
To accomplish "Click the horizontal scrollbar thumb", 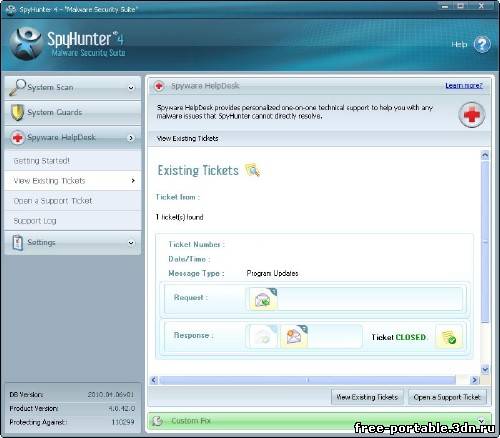I will 307,380.
